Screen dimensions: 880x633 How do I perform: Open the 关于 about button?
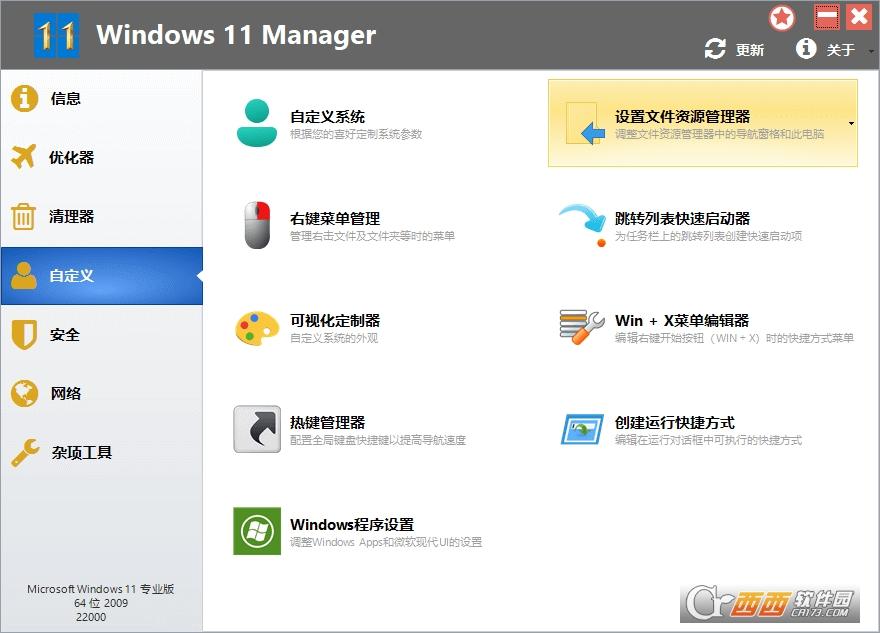tap(826, 49)
